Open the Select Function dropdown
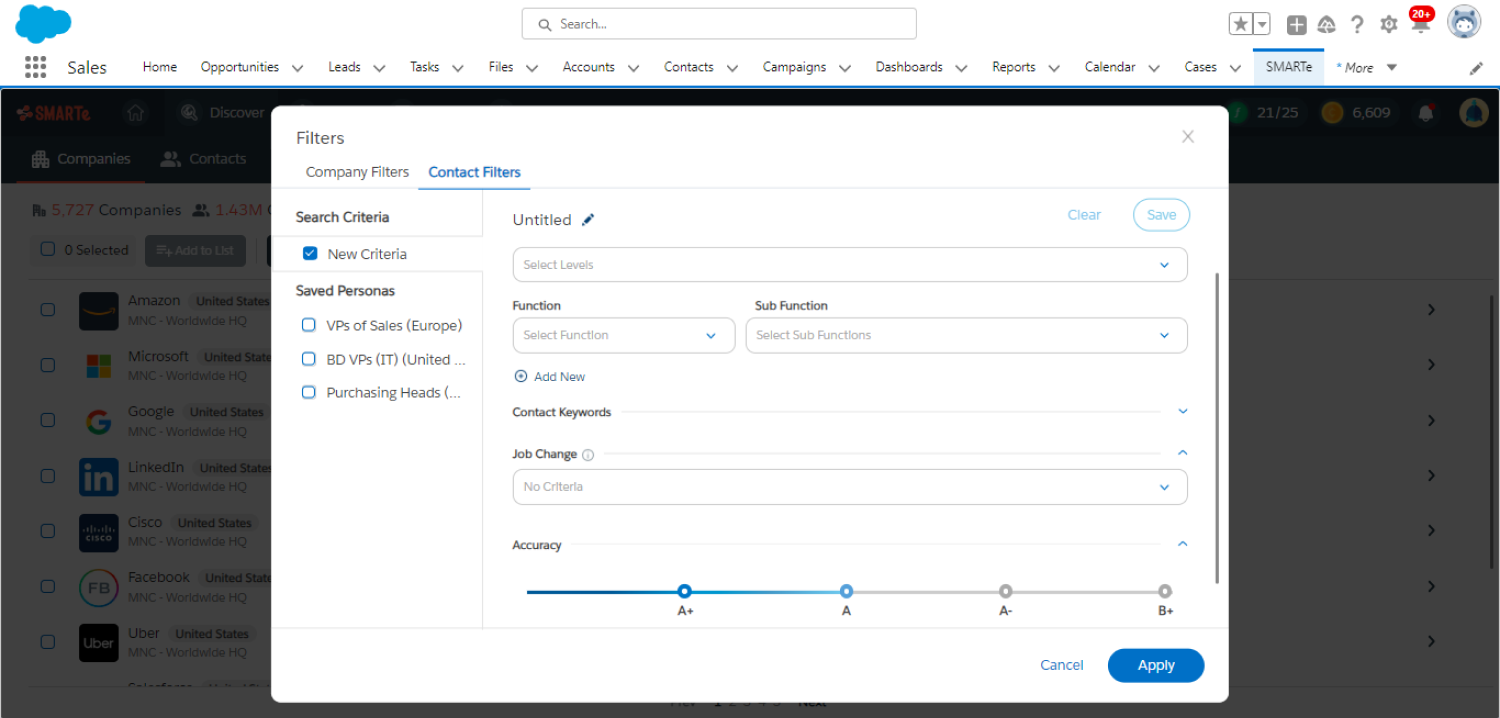 point(623,336)
